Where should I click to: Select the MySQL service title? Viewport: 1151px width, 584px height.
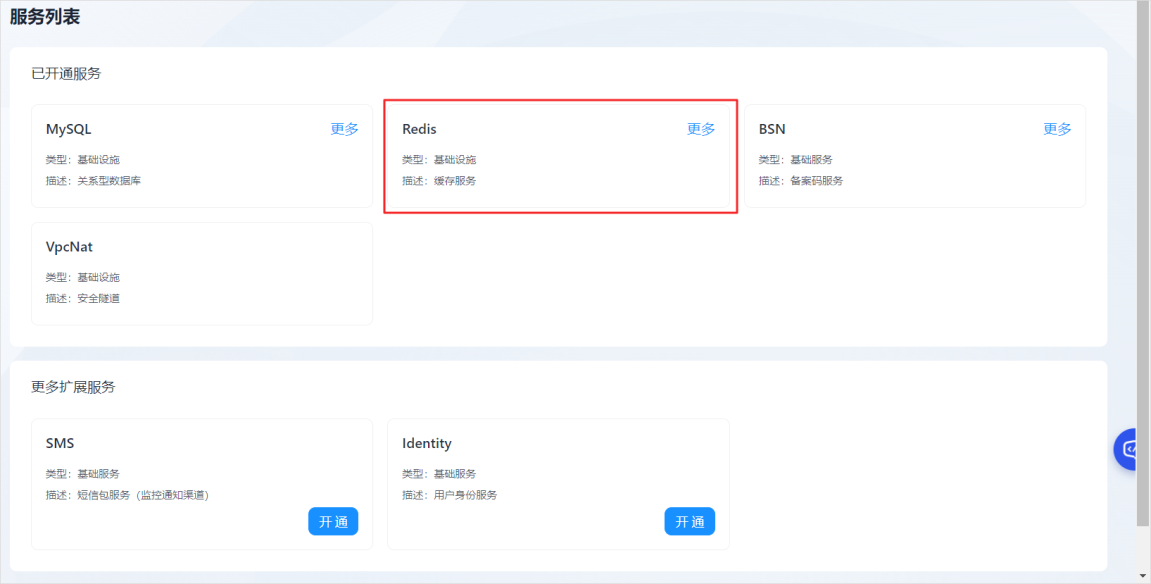tap(69, 129)
